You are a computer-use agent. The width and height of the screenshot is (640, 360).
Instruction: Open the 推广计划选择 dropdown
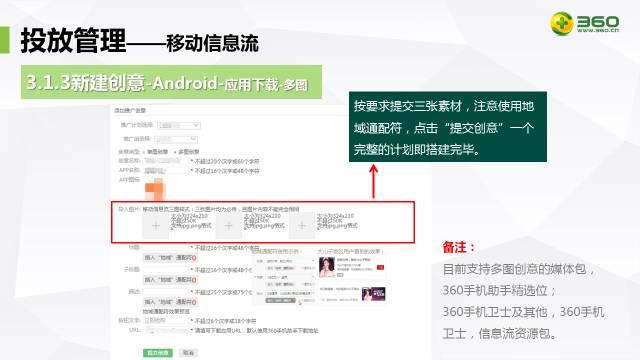tap(179, 125)
